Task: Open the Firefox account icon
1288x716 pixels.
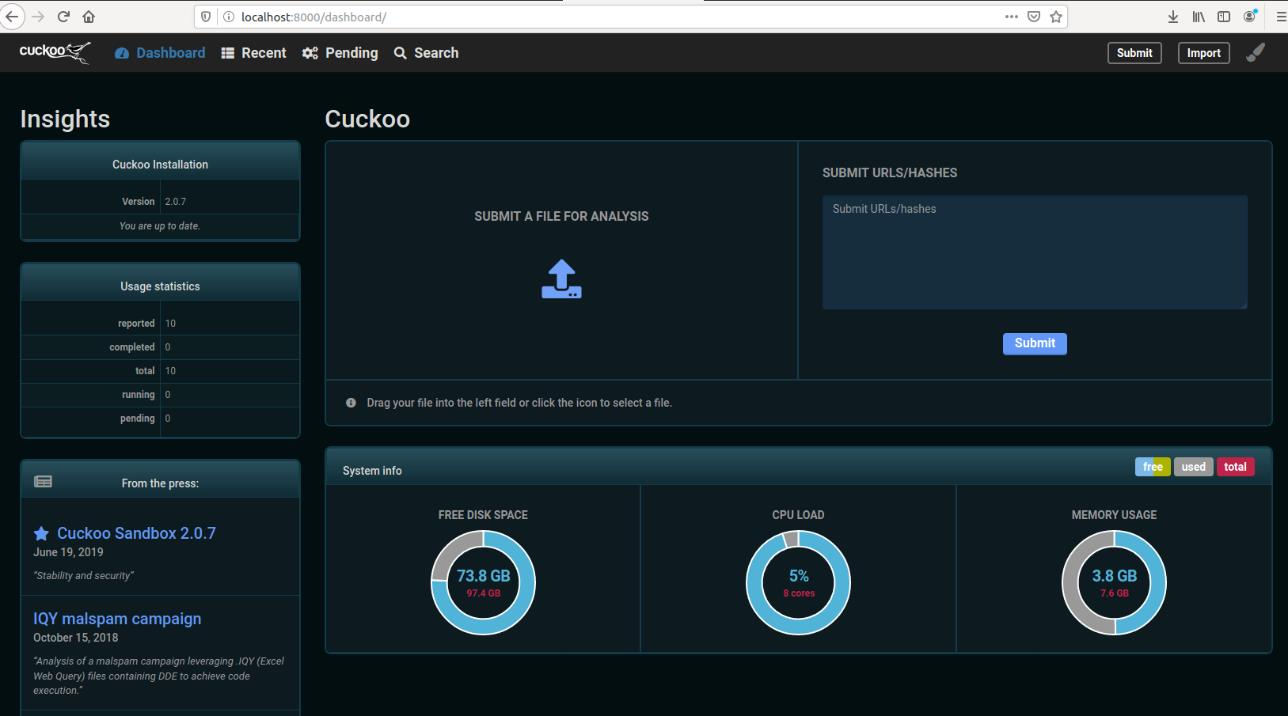Action: [x=1250, y=16]
